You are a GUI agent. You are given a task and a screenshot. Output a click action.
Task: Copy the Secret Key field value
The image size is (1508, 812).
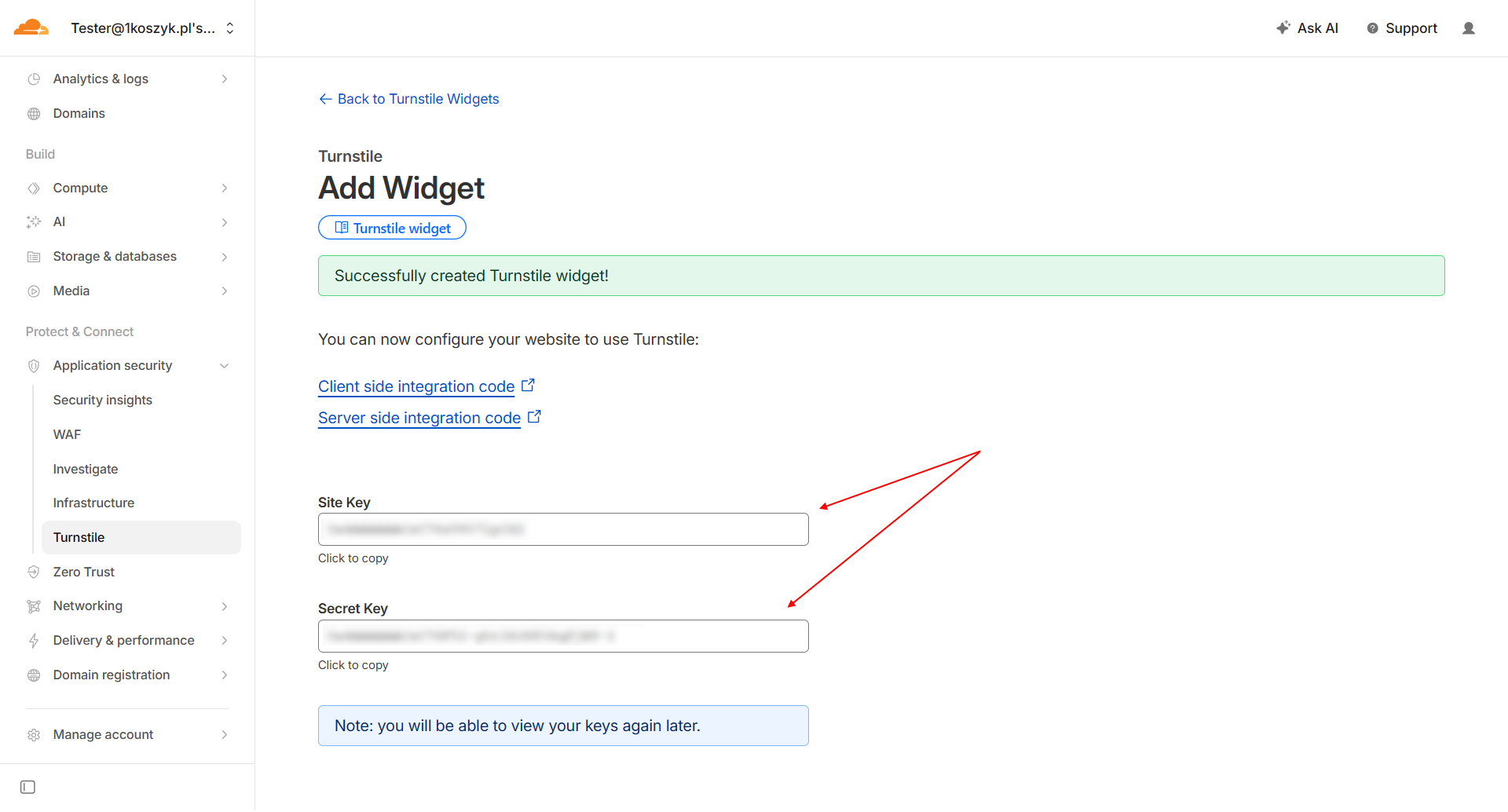pos(563,636)
